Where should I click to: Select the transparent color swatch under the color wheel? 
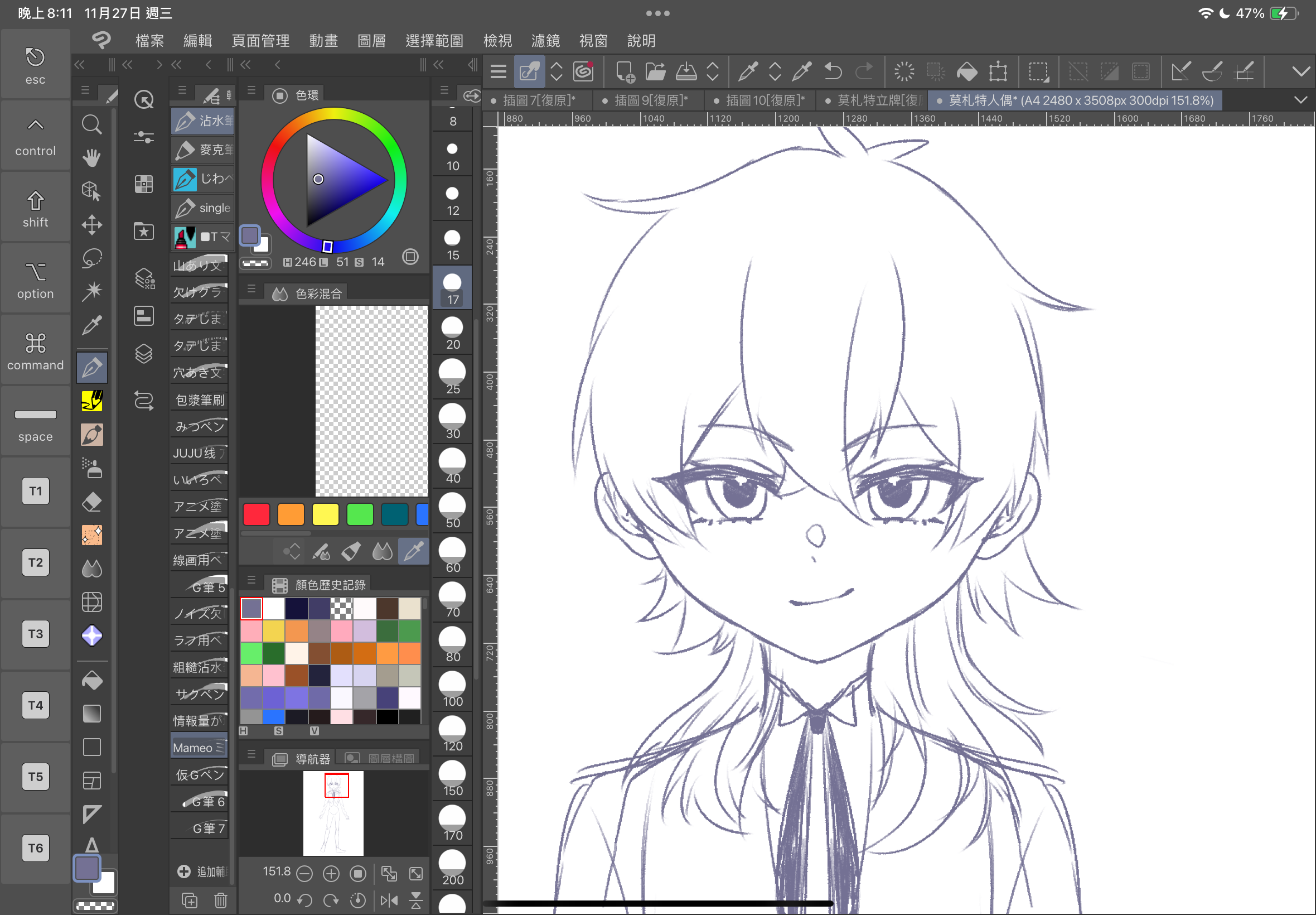click(x=255, y=263)
